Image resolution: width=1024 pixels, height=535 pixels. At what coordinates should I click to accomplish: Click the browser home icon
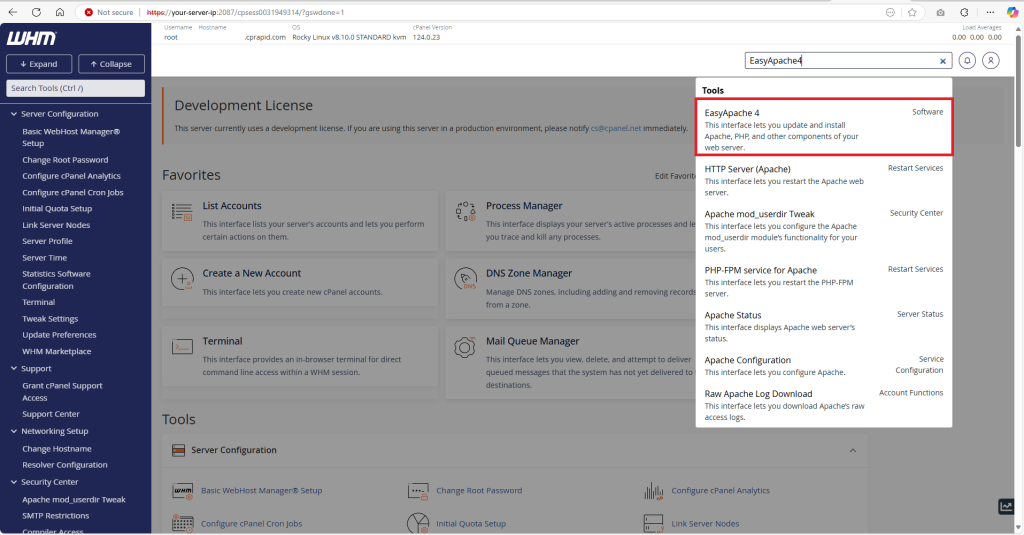click(60, 12)
